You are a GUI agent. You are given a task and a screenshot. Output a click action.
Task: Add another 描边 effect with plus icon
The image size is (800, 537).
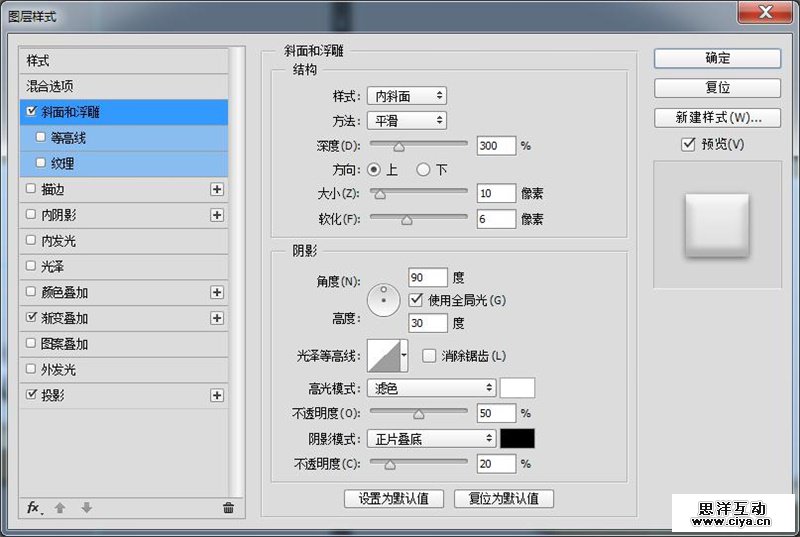pos(217,189)
